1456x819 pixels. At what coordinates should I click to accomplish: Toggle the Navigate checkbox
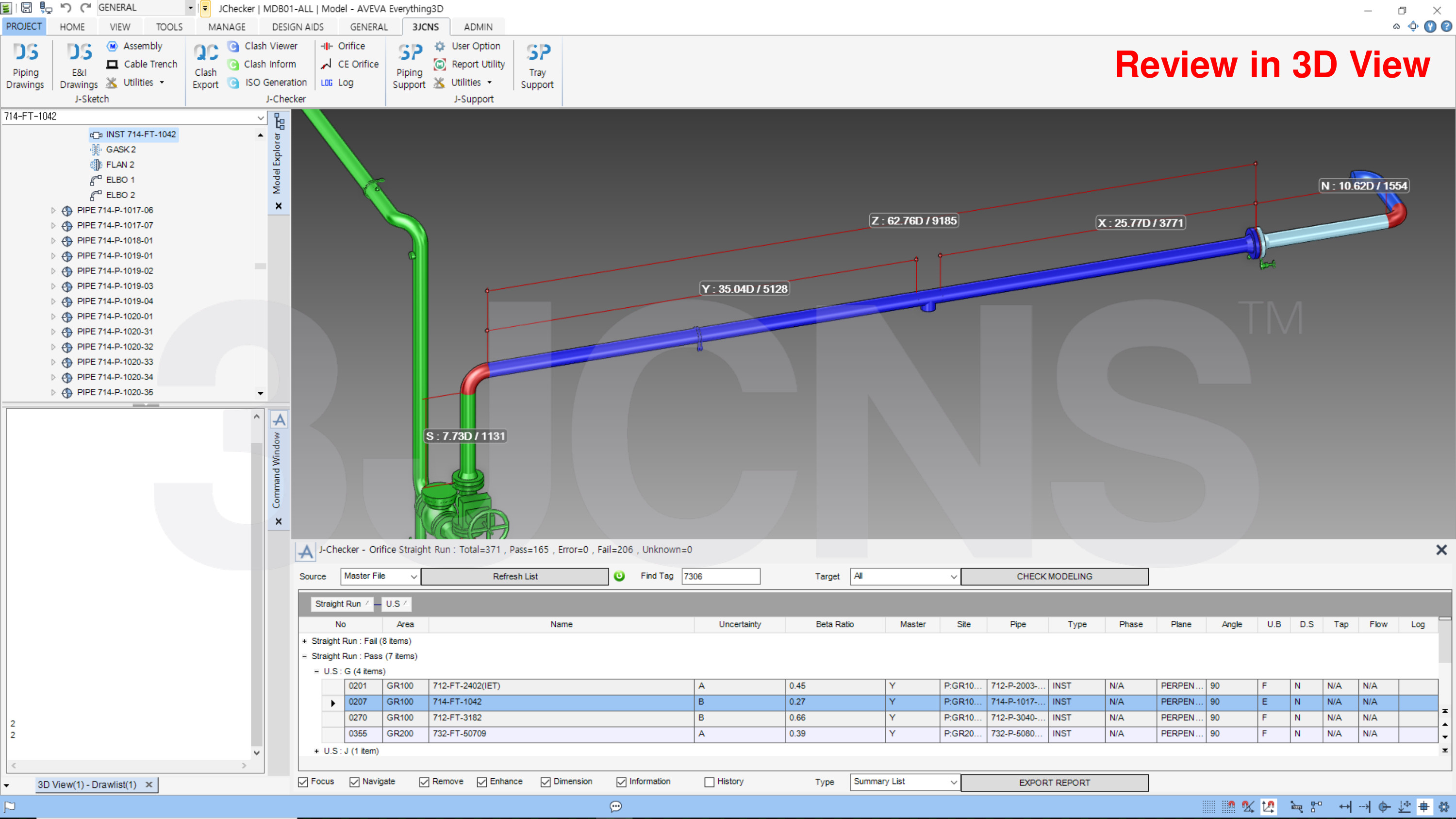point(354,782)
